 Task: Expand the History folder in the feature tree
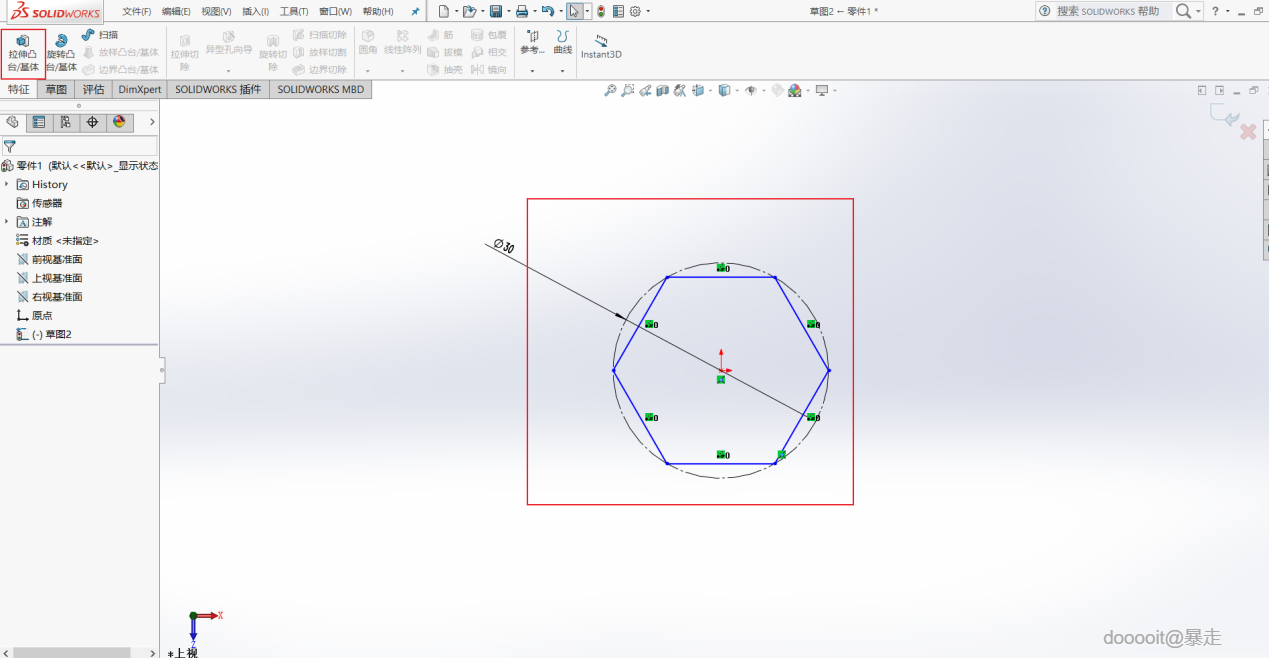click(7, 185)
